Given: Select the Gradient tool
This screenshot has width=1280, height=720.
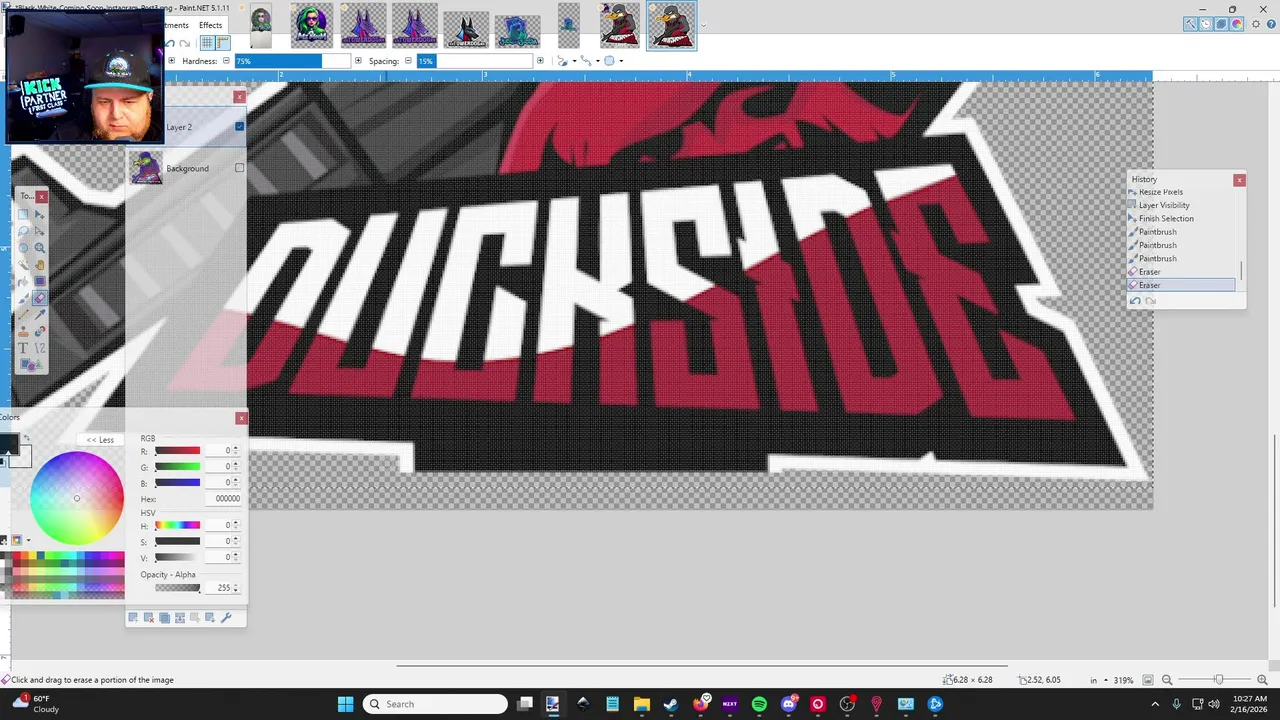Looking at the screenshot, I should pos(40,282).
